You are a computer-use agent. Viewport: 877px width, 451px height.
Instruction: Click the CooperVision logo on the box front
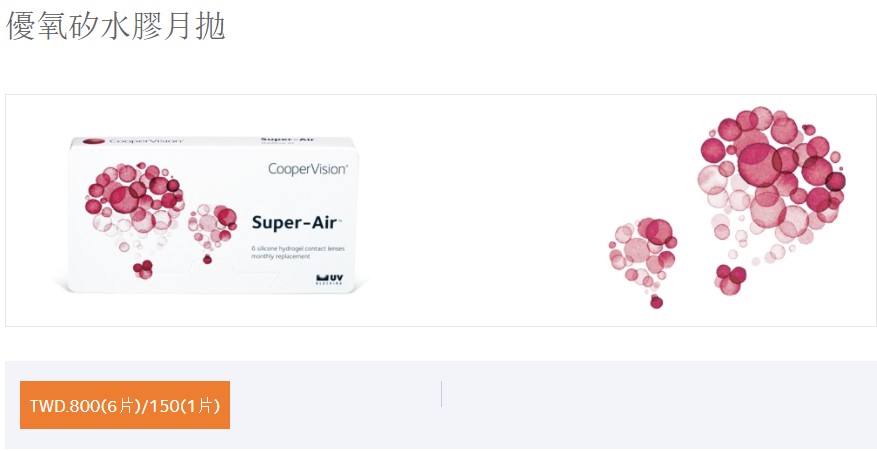307,170
